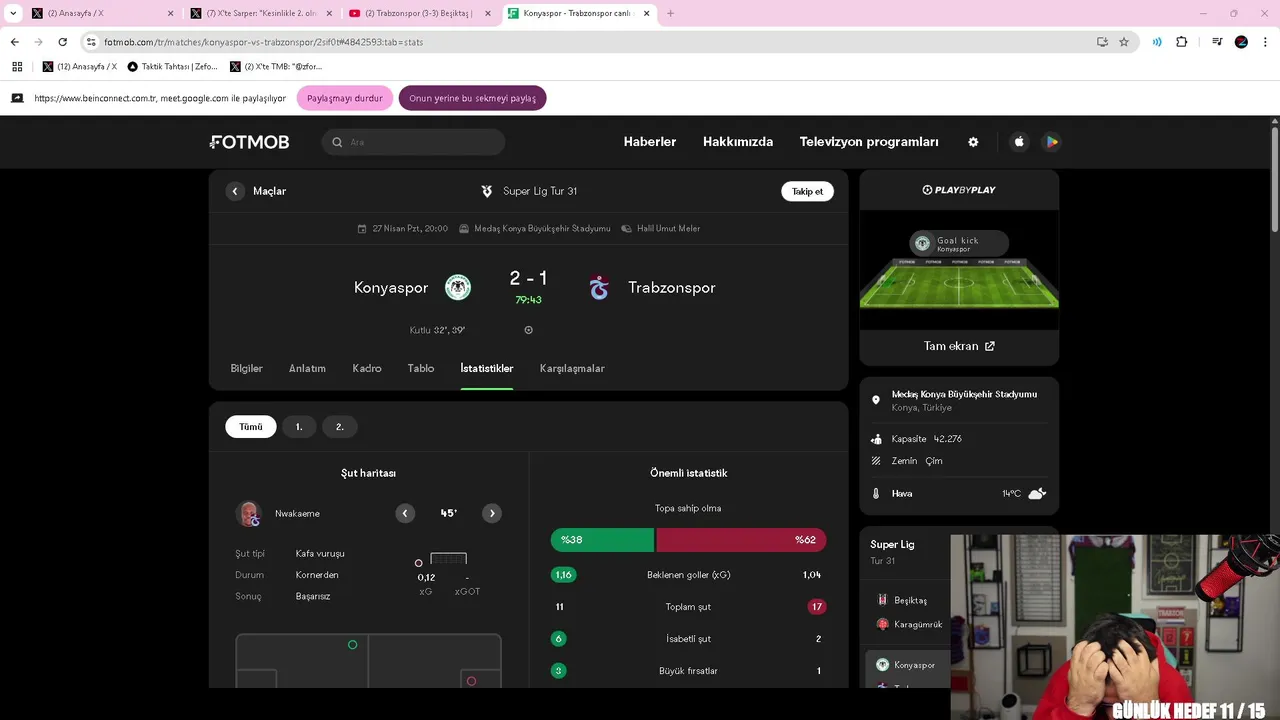Bookmark this page with star icon
Screen dimensions: 1280x720
pyautogui.click(x=1124, y=42)
